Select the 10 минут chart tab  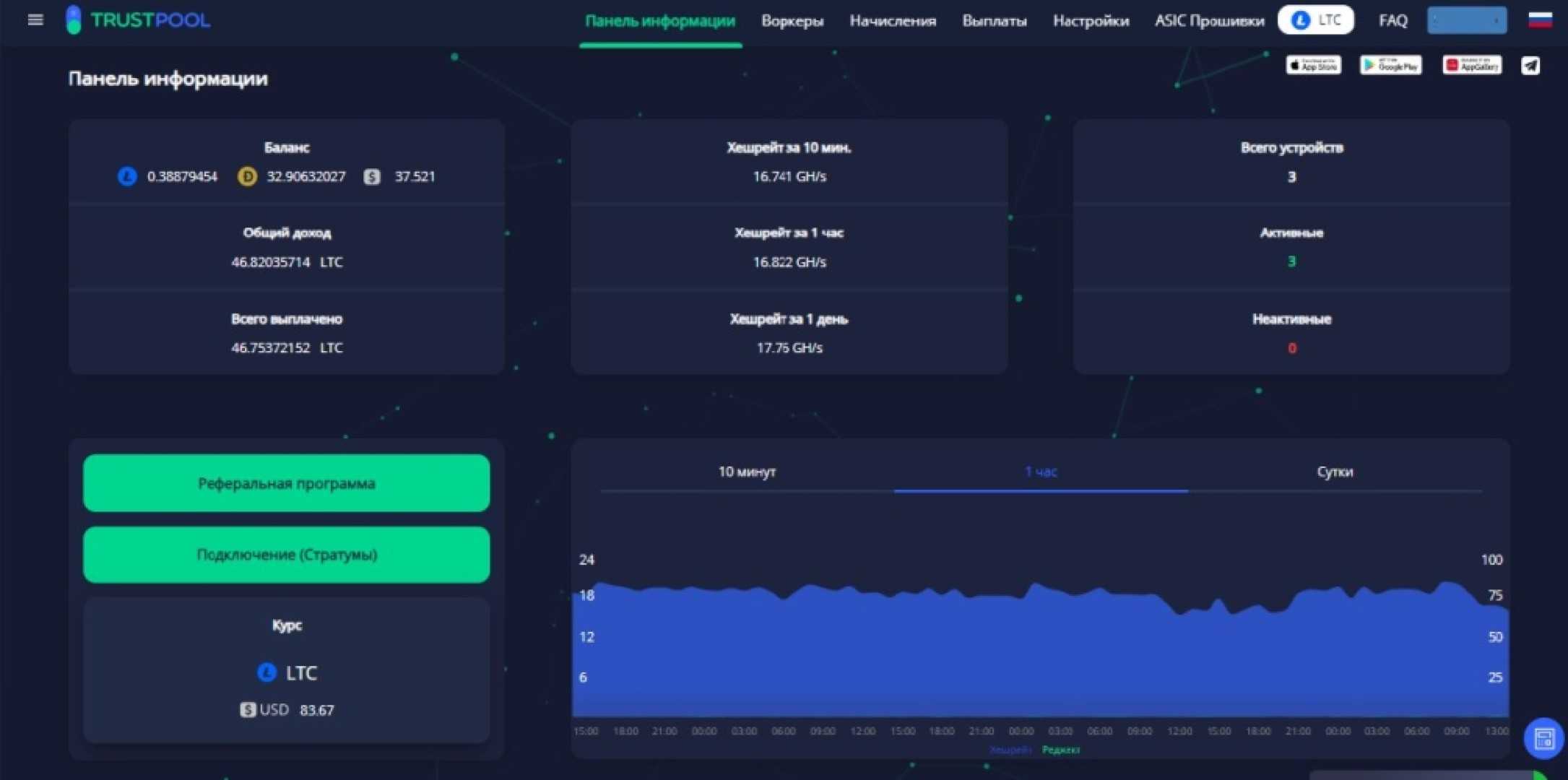[x=747, y=472]
